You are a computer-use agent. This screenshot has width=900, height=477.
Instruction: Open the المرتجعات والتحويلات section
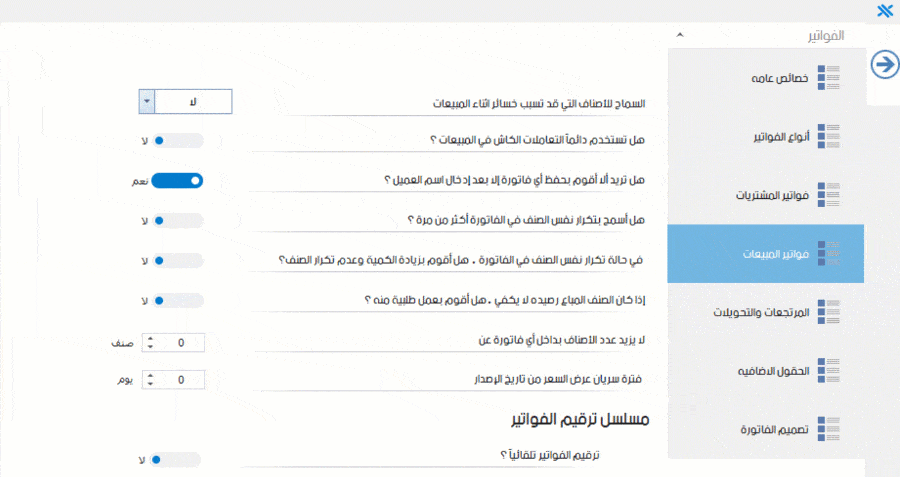(x=766, y=312)
